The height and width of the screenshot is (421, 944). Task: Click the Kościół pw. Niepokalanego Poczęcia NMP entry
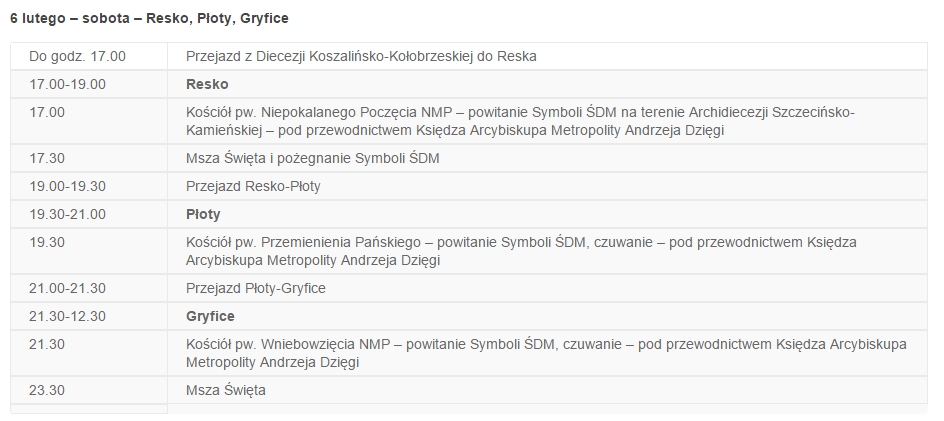[520, 121]
